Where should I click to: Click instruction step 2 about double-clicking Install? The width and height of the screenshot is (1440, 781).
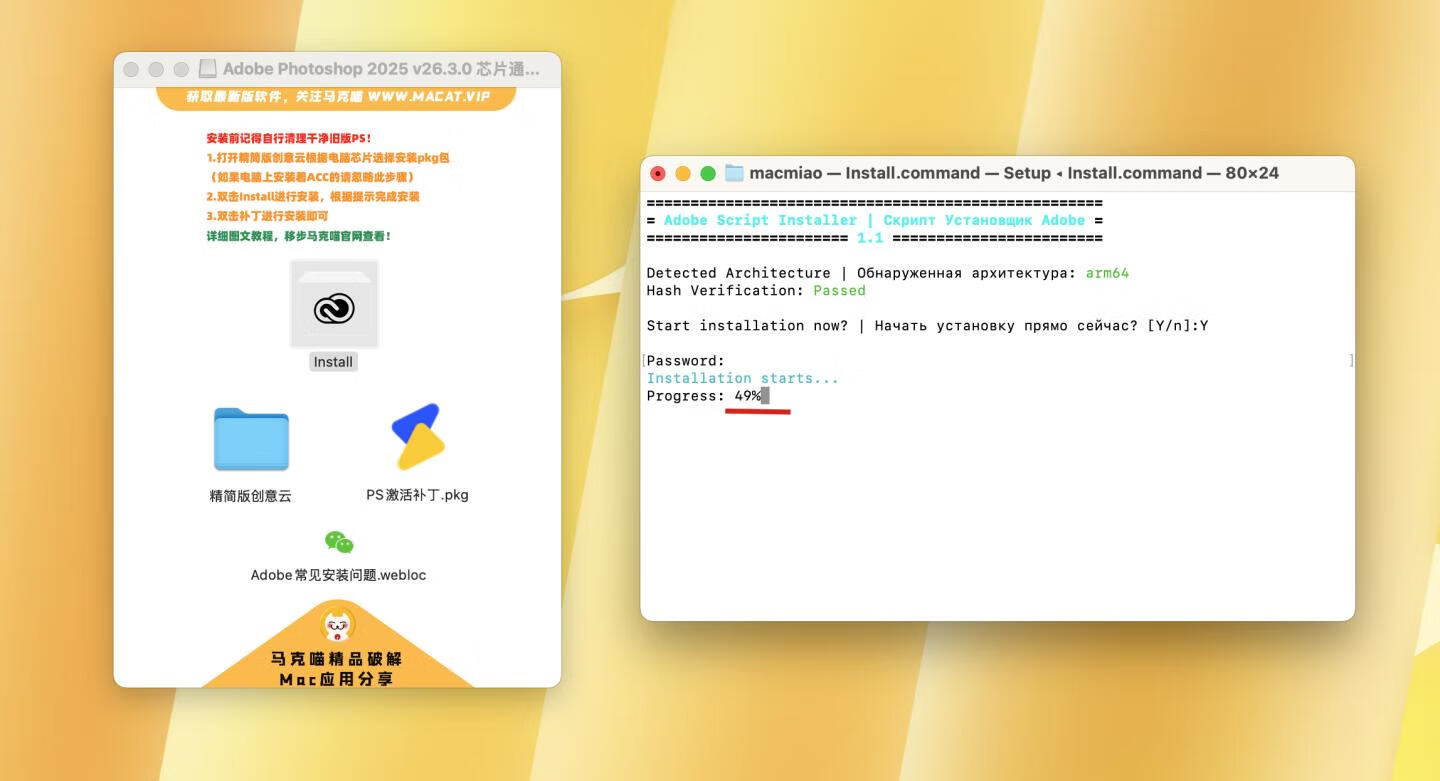click(313, 197)
